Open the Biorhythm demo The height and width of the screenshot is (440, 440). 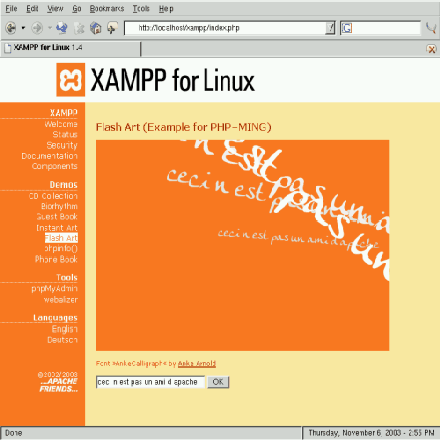[x=59, y=206]
